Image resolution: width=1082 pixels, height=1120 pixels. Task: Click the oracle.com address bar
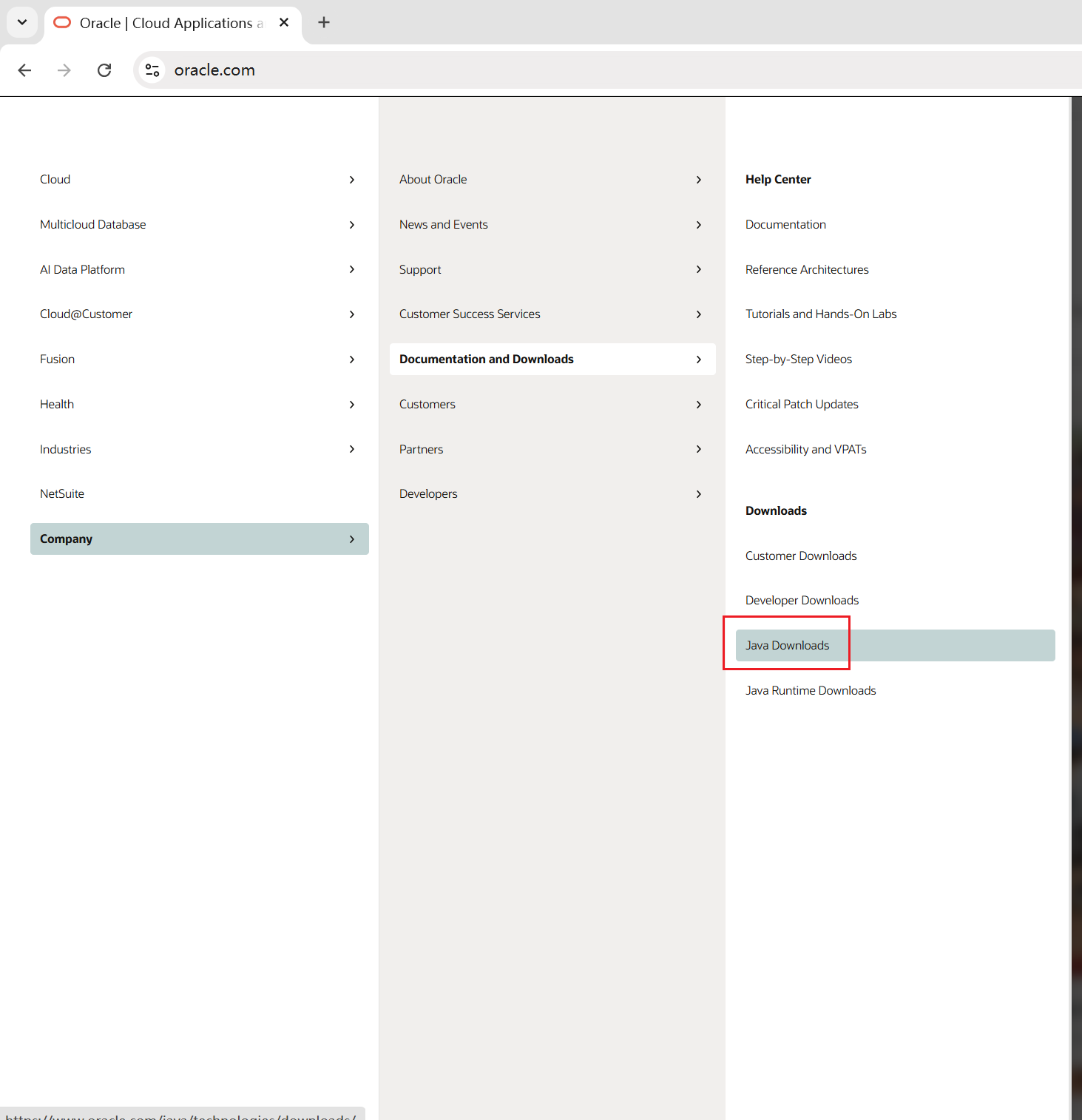(x=606, y=70)
